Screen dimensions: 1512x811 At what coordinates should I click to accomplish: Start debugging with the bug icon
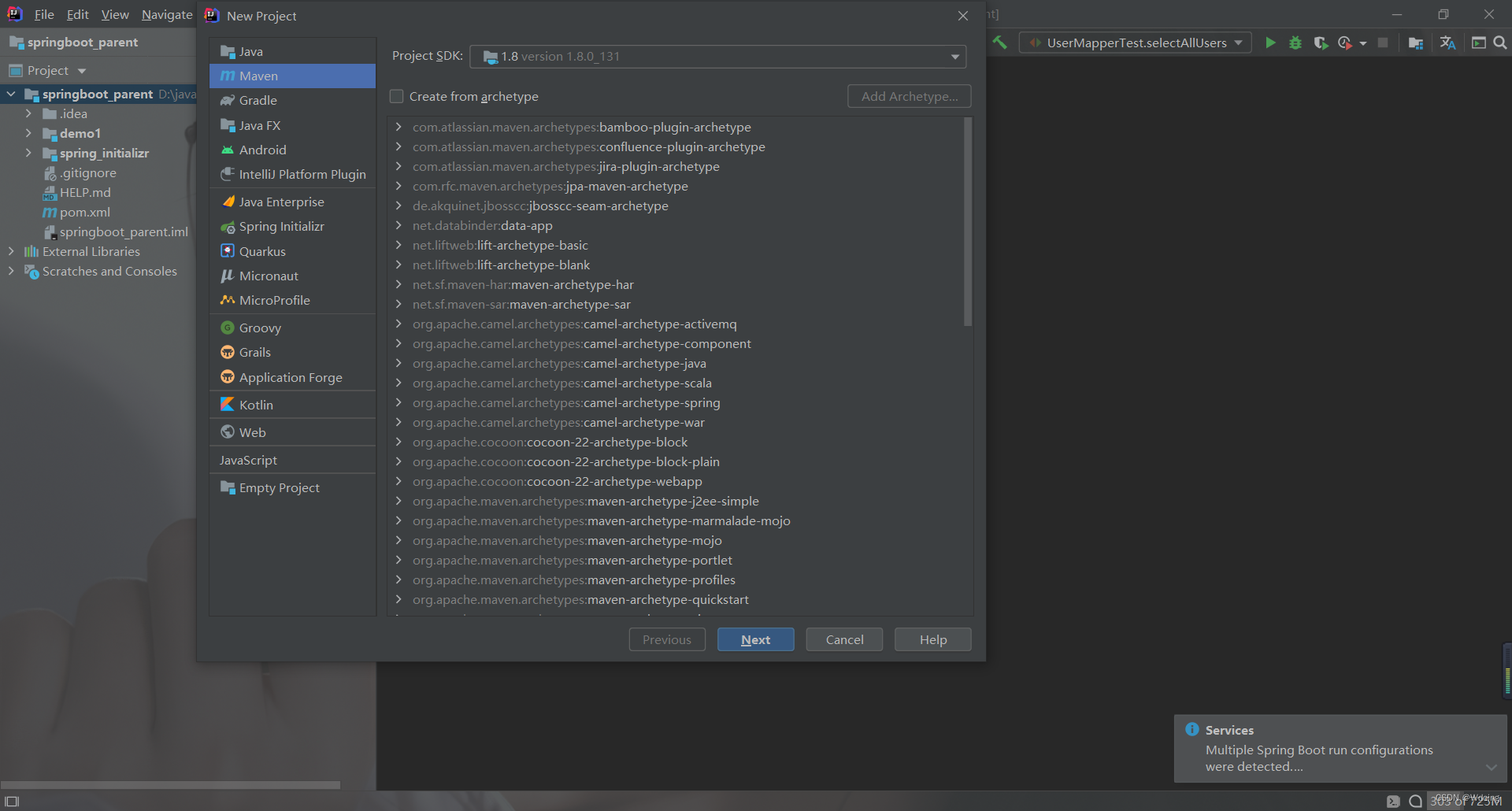pos(1295,43)
